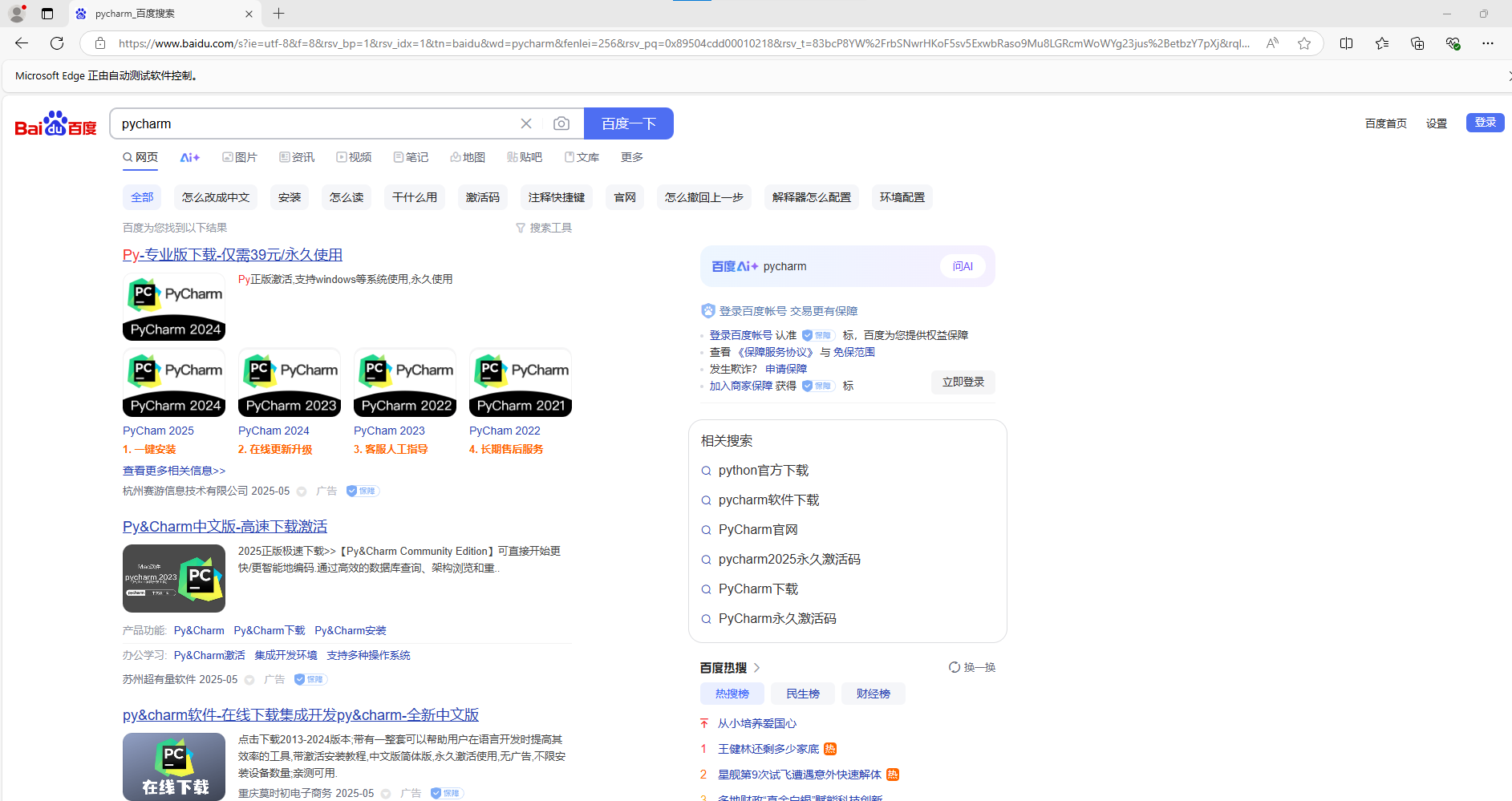The image size is (1512, 801).
Task: Click the browser address bar
Action: click(684, 43)
